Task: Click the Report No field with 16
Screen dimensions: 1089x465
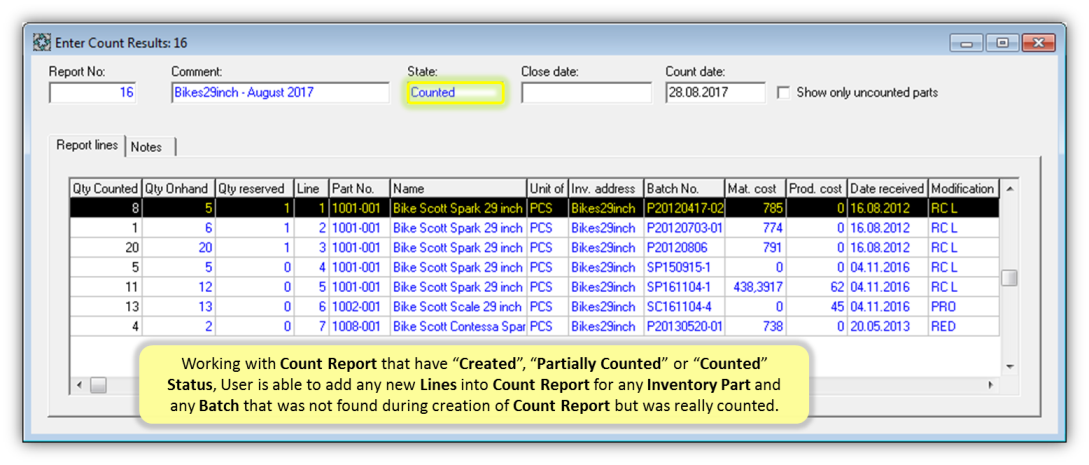Action: point(92,92)
